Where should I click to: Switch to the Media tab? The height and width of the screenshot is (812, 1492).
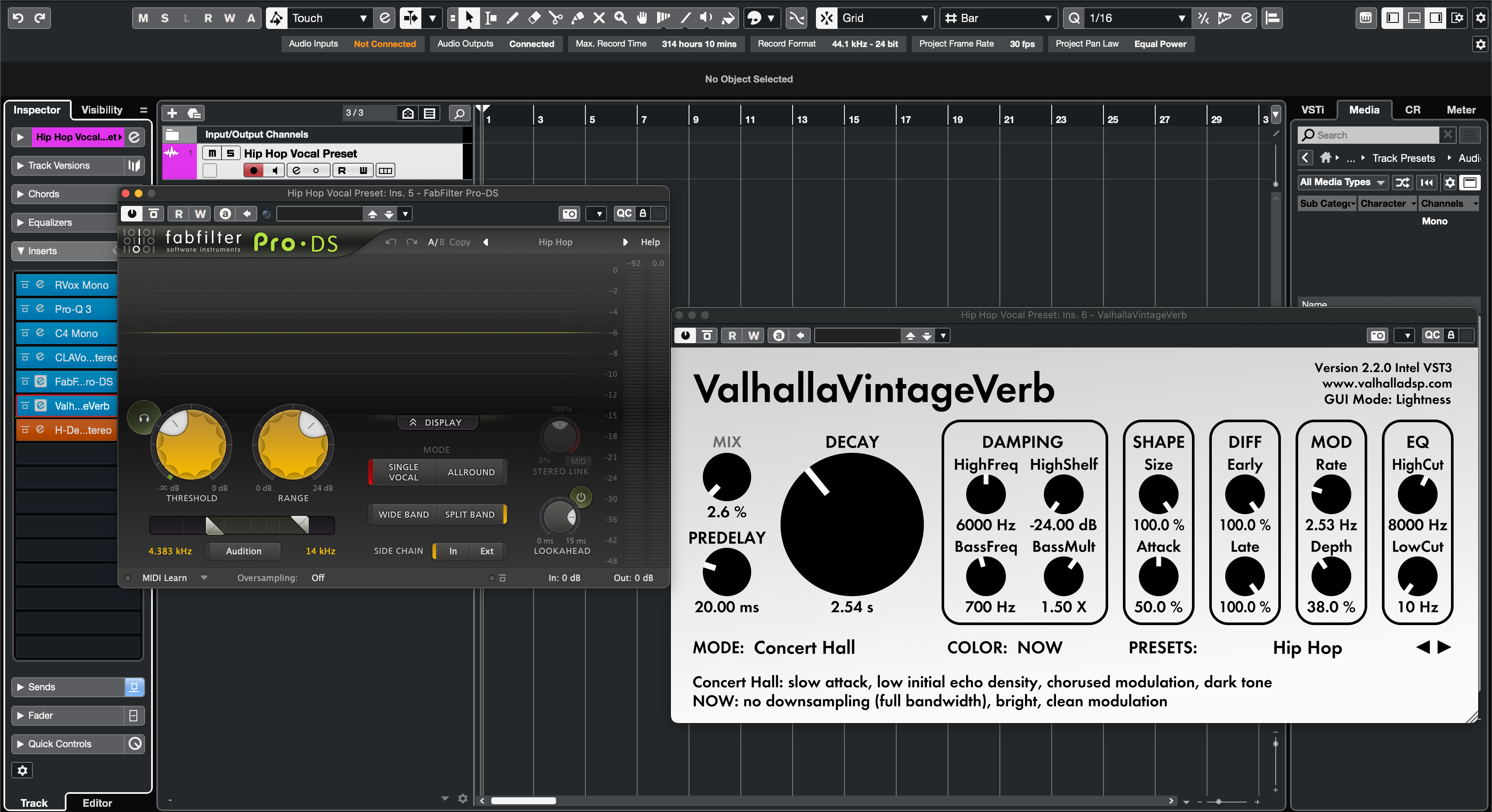[x=1364, y=110]
